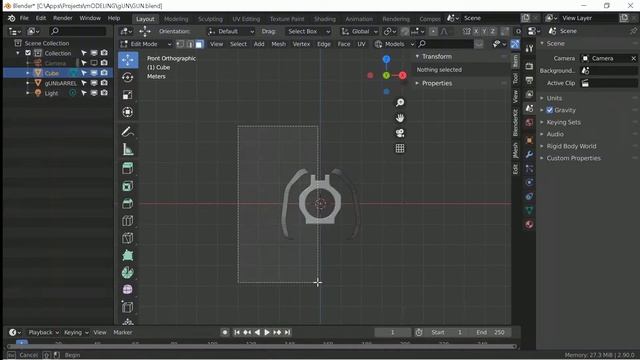Click the End frame 250 field
Screen dimensions: 640x360
(490, 333)
